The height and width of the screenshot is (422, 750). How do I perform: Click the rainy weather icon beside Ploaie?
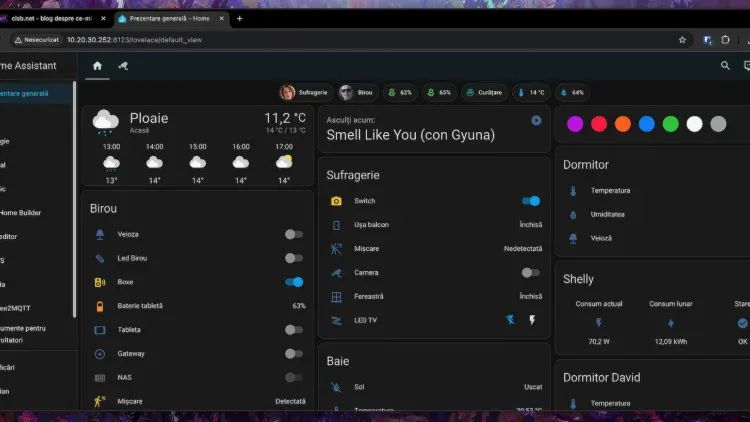click(106, 123)
